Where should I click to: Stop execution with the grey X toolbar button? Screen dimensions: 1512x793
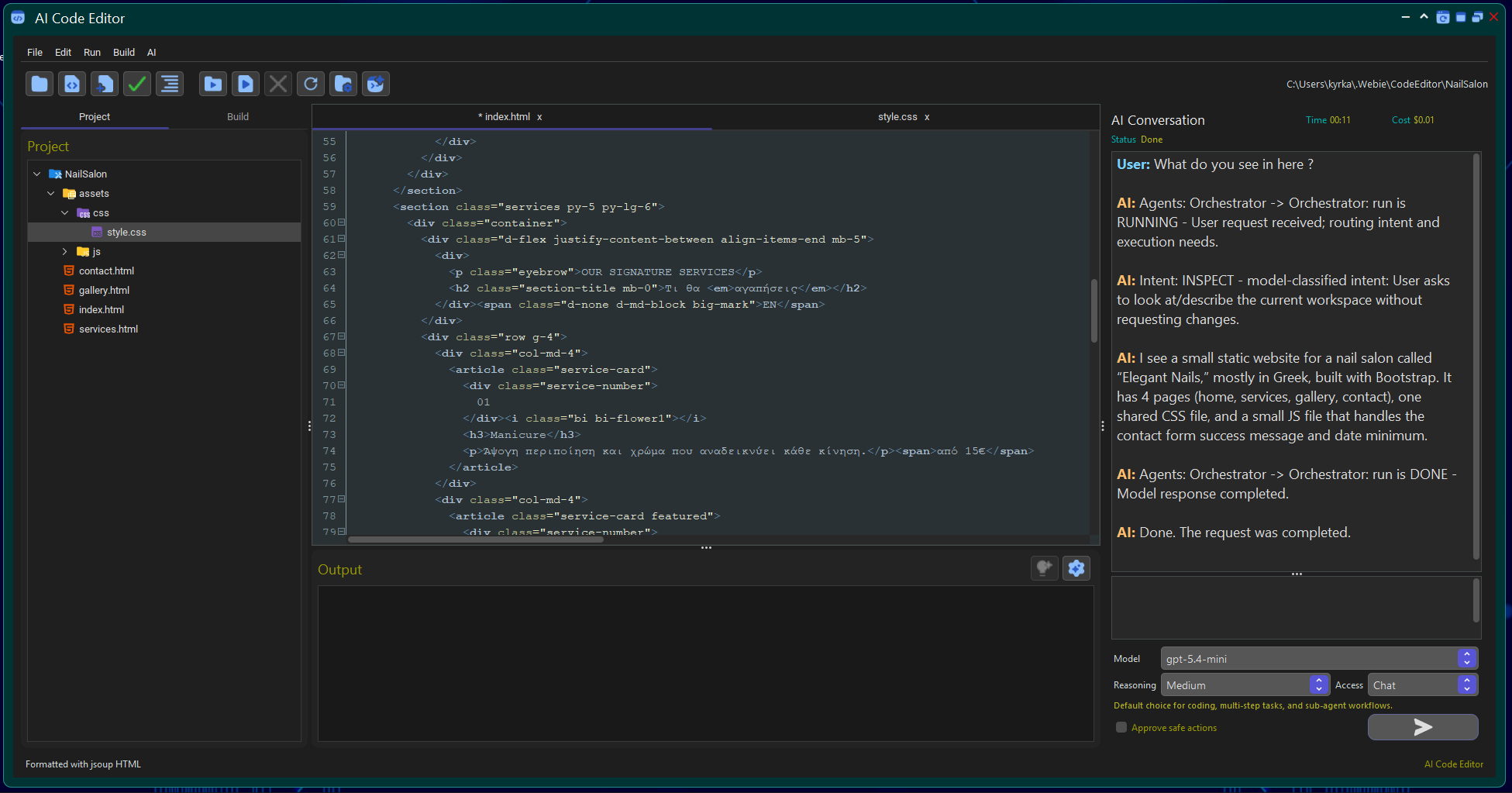click(x=278, y=84)
